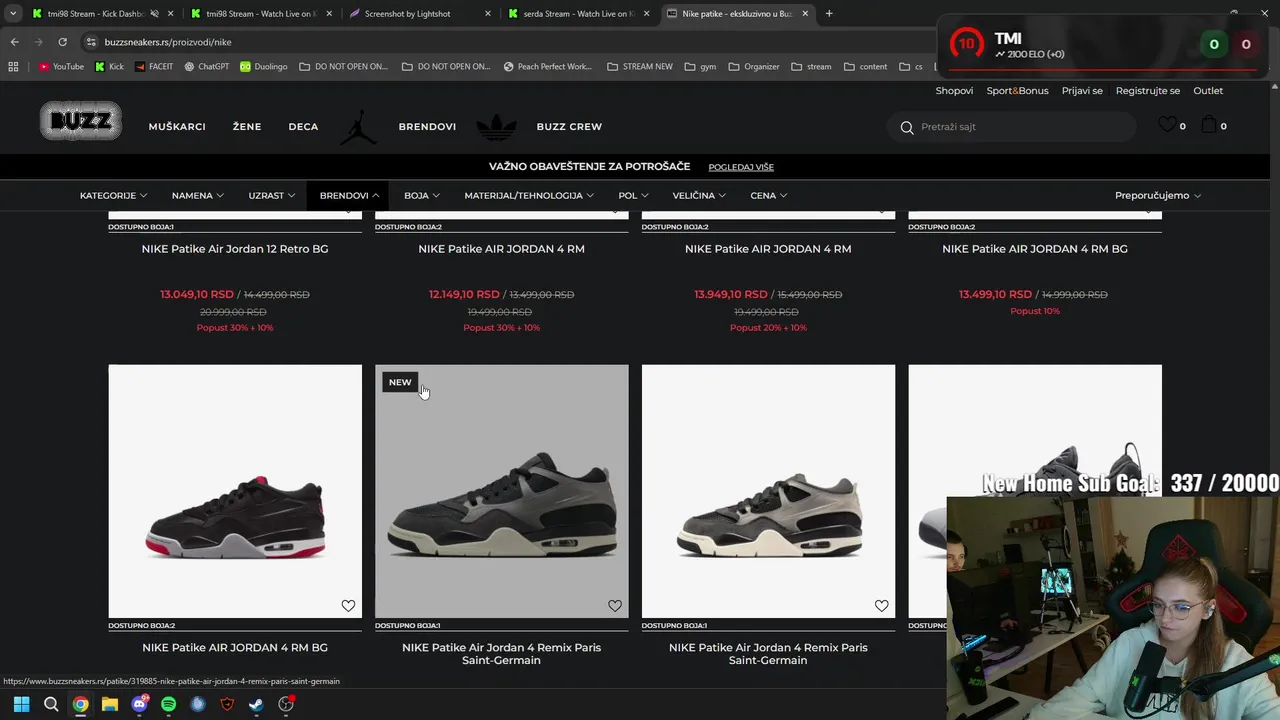Open File Explorer from taskbar
The height and width of the screenshot is (720, 1280).
110,704
